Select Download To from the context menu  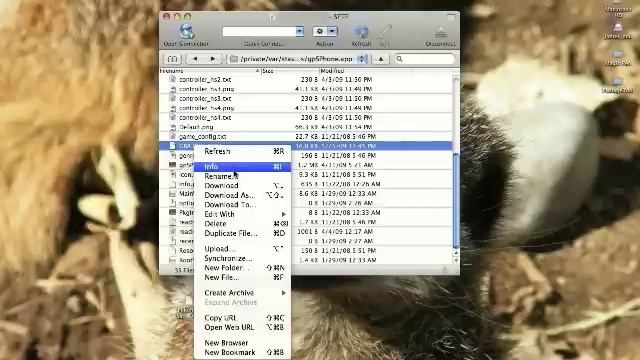click(242, 204)
